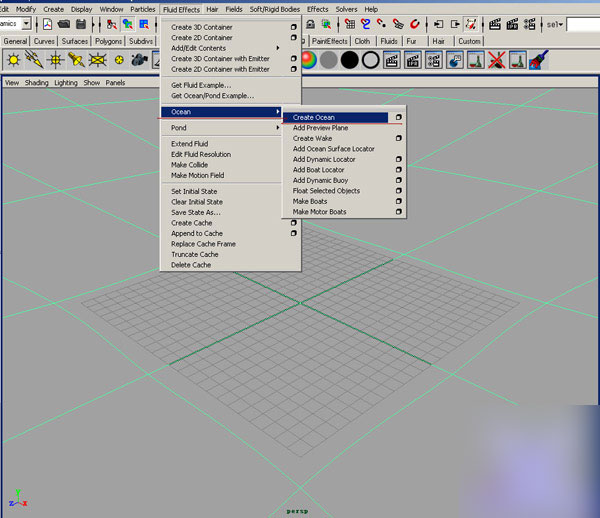Image resolution: width=600 pixels, height=518 pixels.
Task: Click the New Scene icon
Action: [47, 24]
